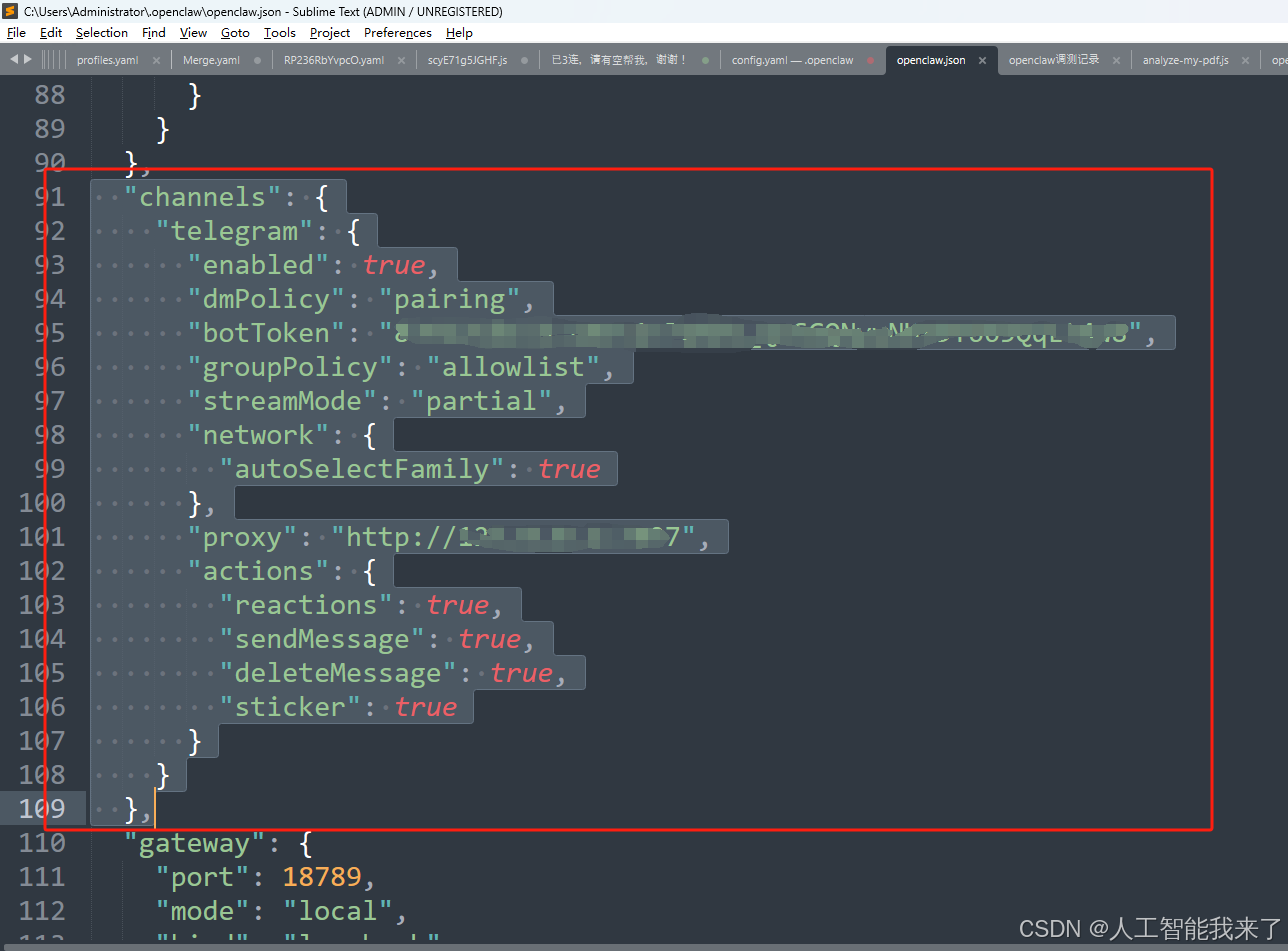Screen dimensions: 1288x951
Task: Click the red unsaved dot on config.yaml tab
Action: (870, 60)
